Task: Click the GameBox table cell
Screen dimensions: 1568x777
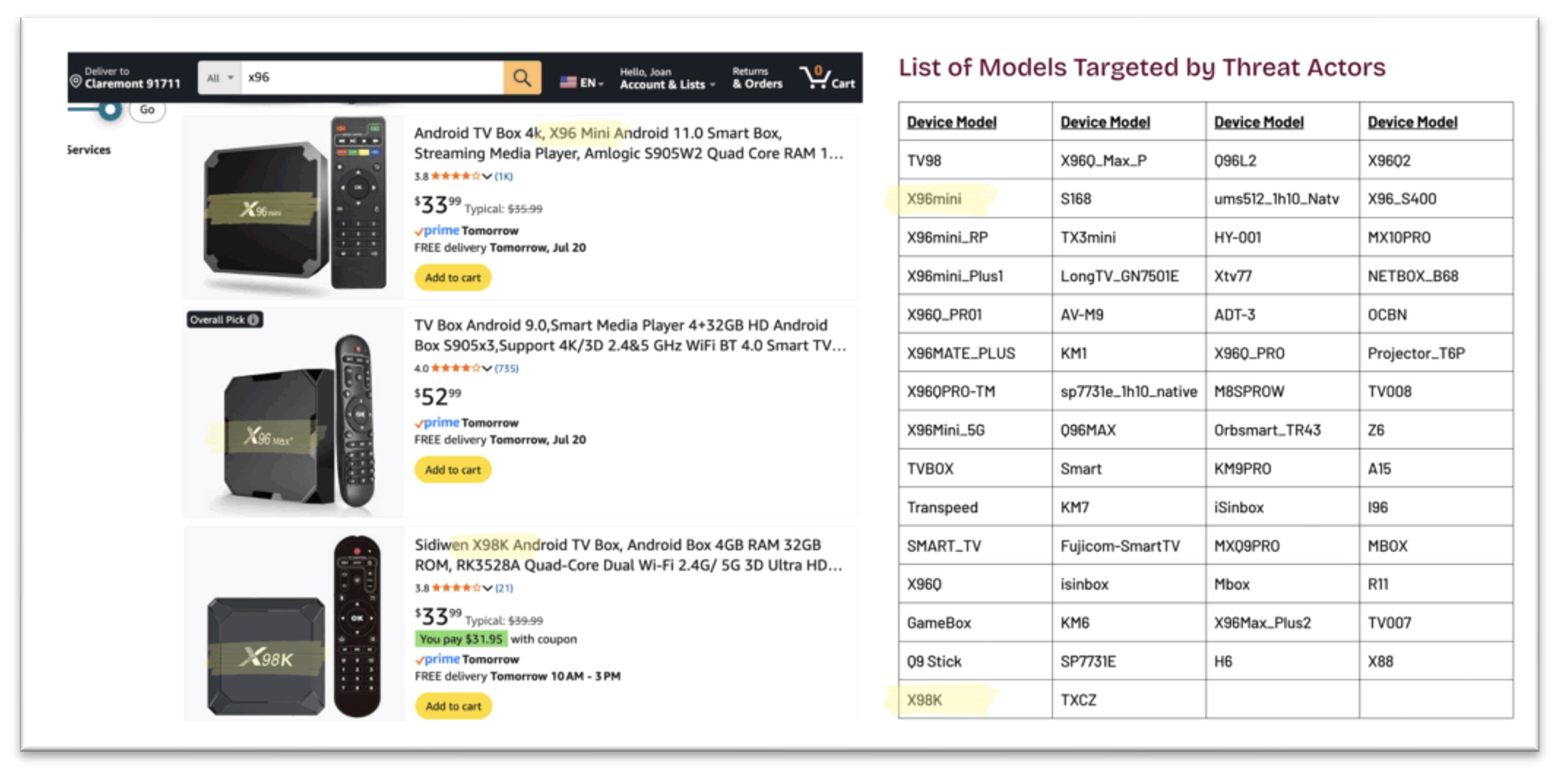Action: (975, 623)
